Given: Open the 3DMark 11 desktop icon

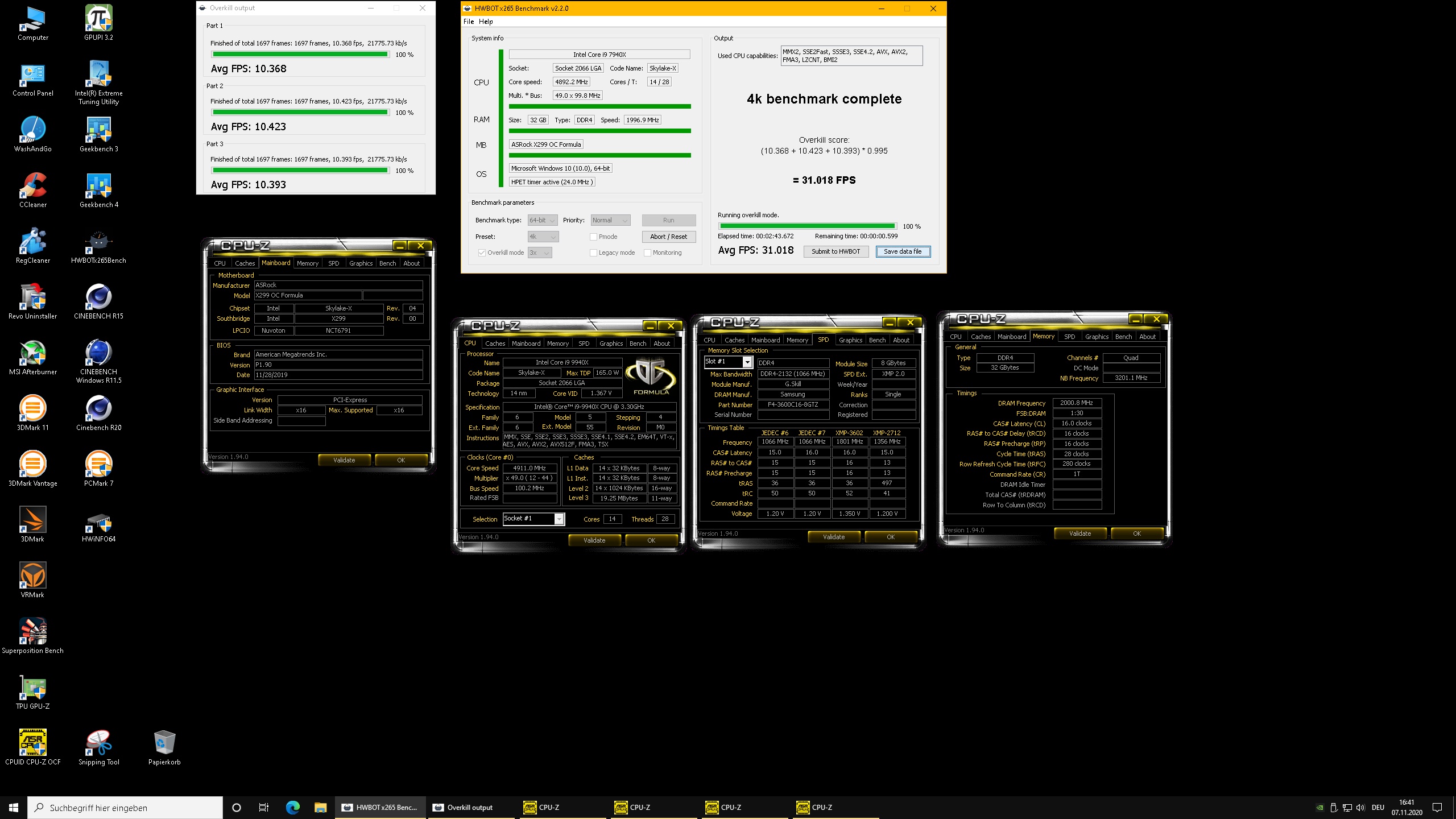Looking at the screenshot, I should click(32, 413).
